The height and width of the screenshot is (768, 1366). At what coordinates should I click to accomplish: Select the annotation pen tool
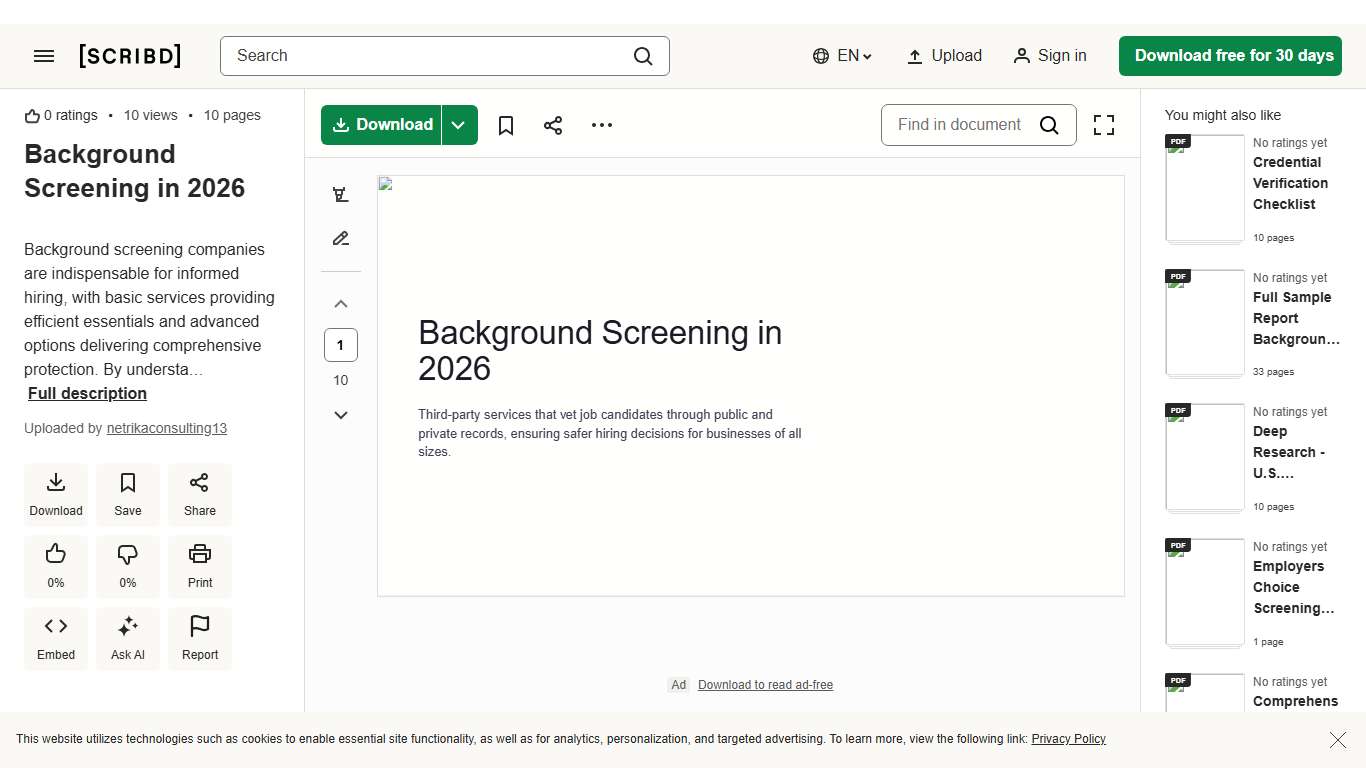(341, 238)
